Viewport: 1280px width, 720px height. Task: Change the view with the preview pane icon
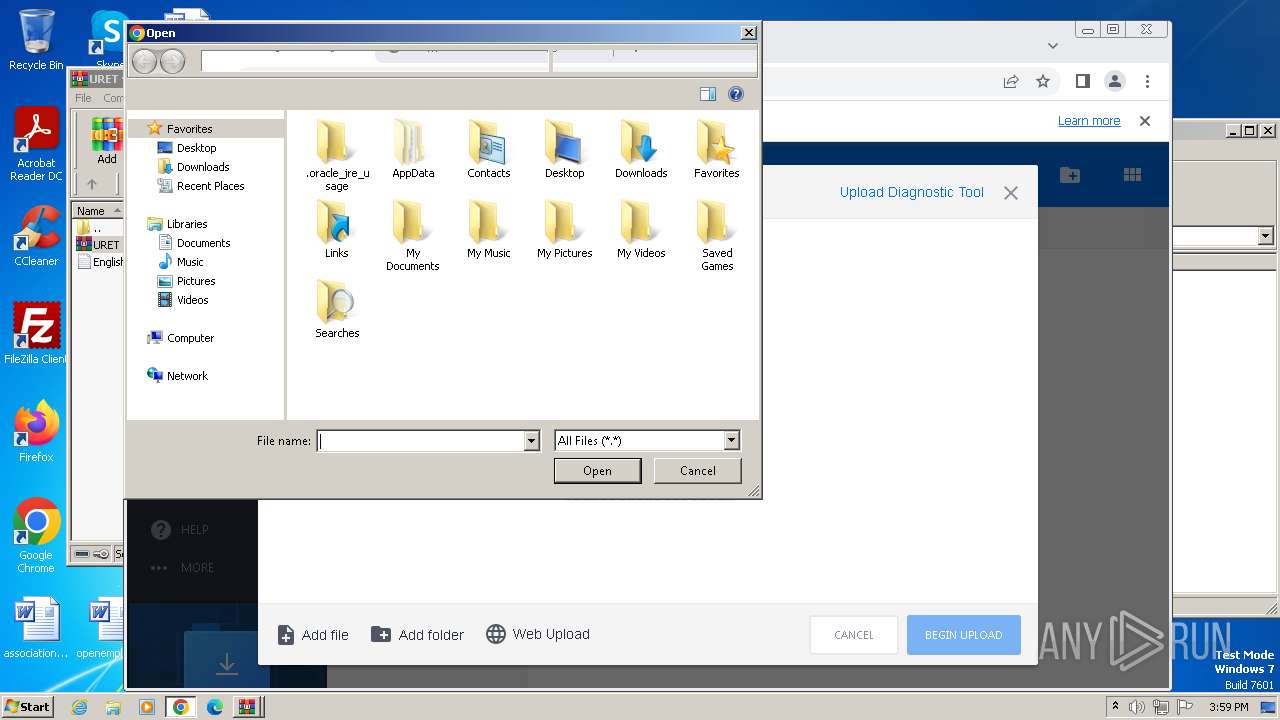pos(708,94)
